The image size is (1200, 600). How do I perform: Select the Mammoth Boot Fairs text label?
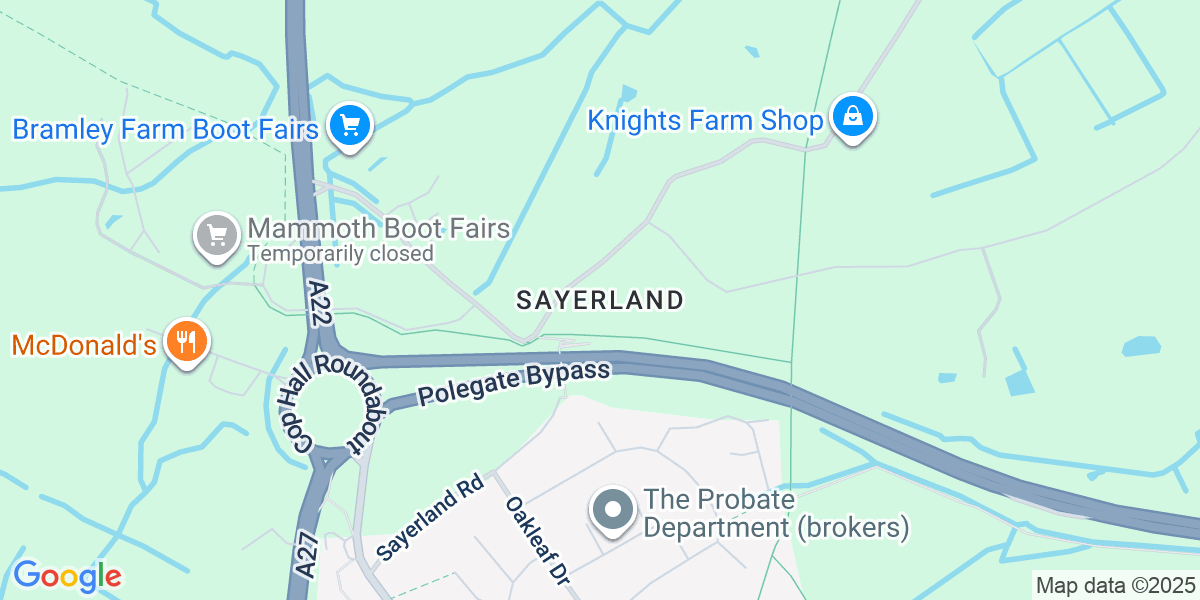click(379, 228)
